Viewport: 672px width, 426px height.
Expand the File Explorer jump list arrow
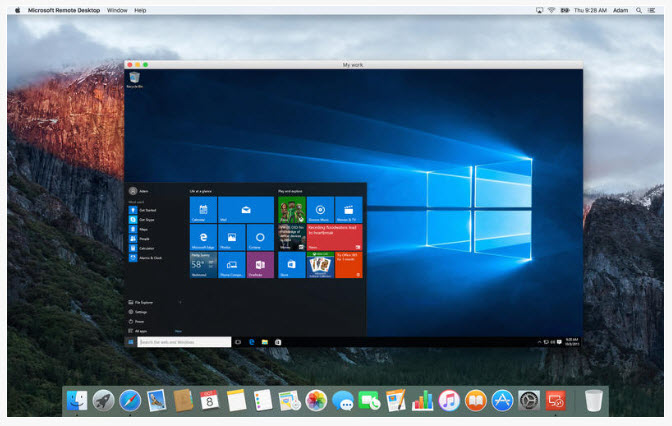point(180,301)
